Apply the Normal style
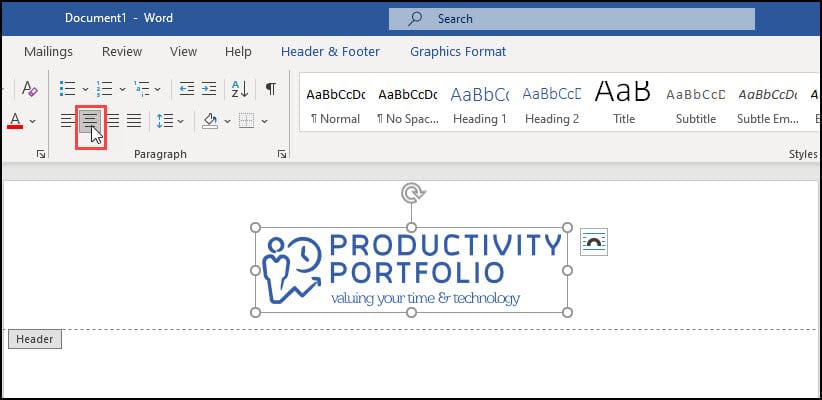 click(x=336, y=105)
